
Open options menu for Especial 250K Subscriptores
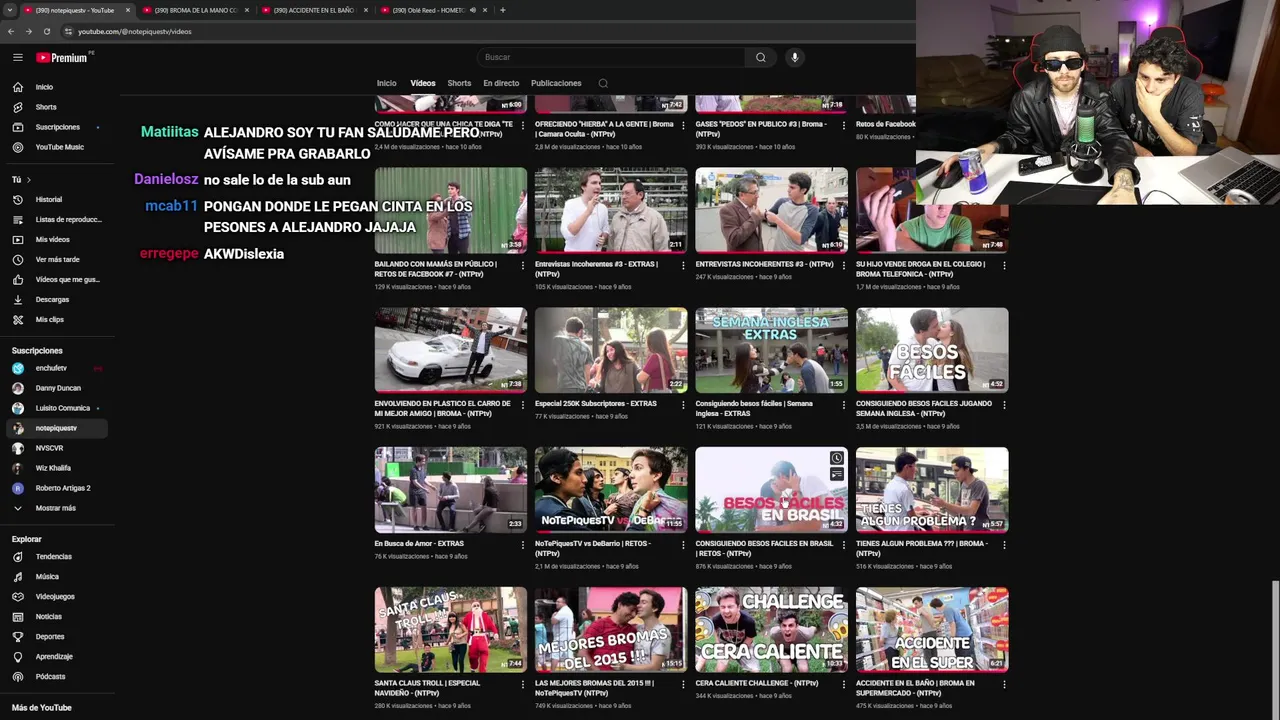point(683,405)
